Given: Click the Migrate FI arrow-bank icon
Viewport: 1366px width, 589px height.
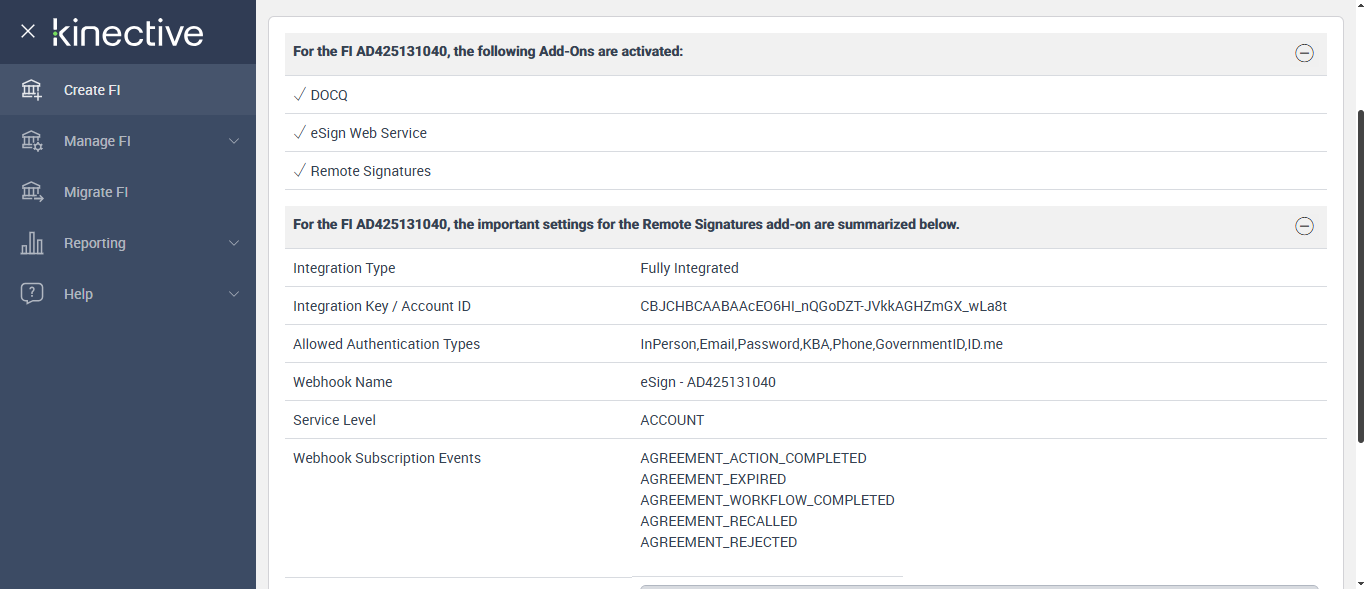Looking at the screenshot, I should point(32,192).
